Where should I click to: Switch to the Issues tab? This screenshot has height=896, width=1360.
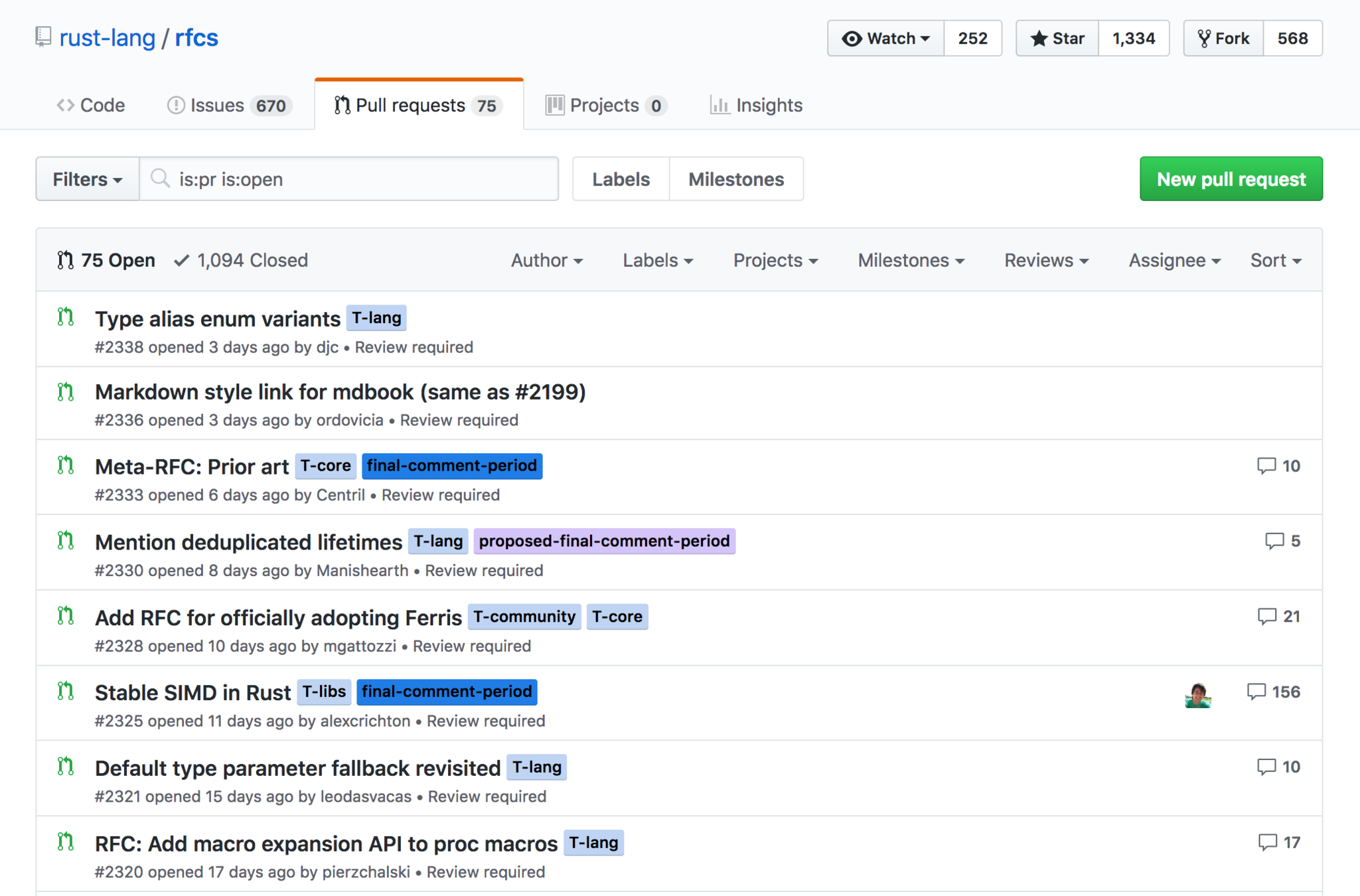[x=228, y=105]
